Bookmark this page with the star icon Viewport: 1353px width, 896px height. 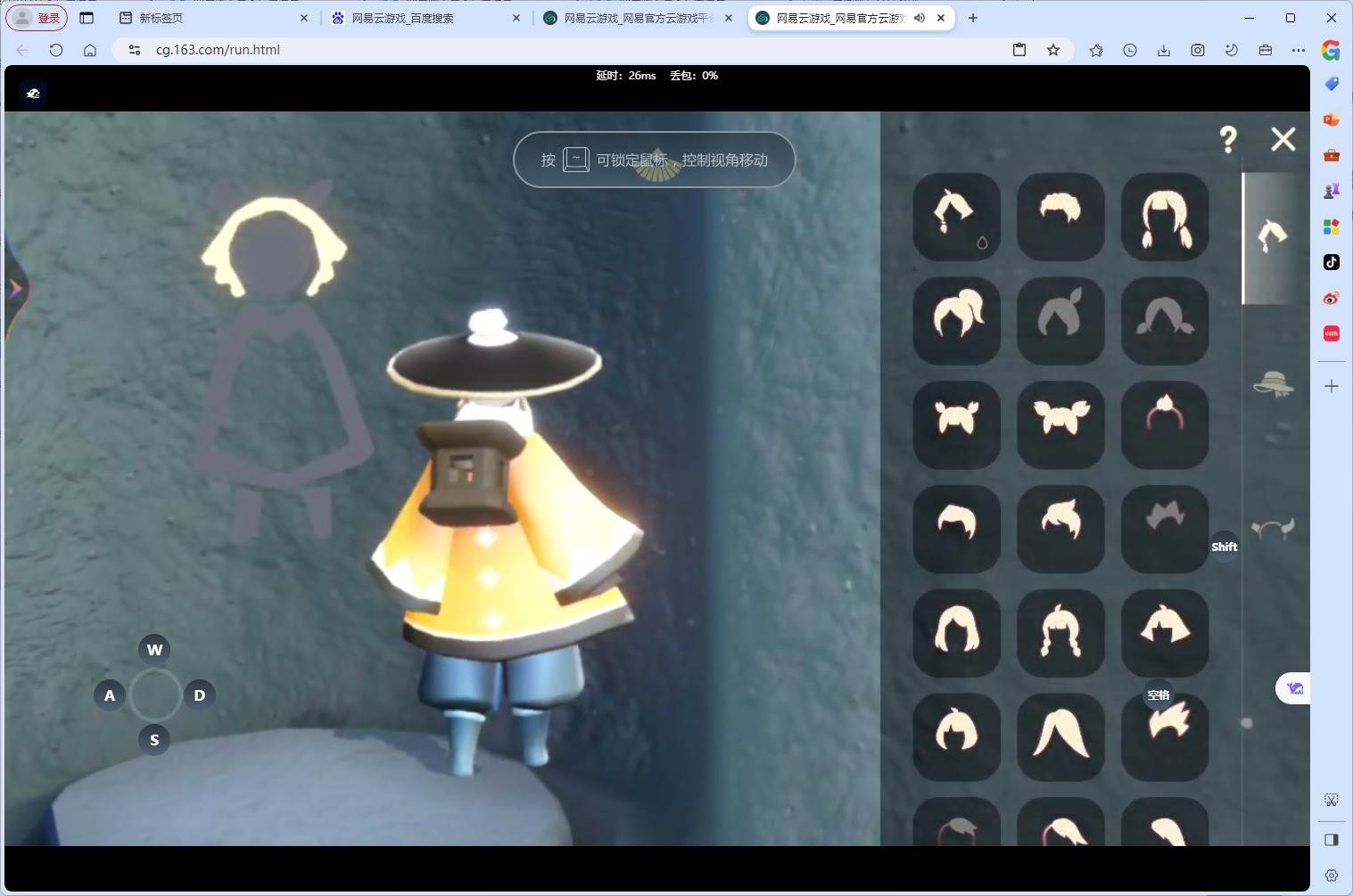[x=1053, y=50]
